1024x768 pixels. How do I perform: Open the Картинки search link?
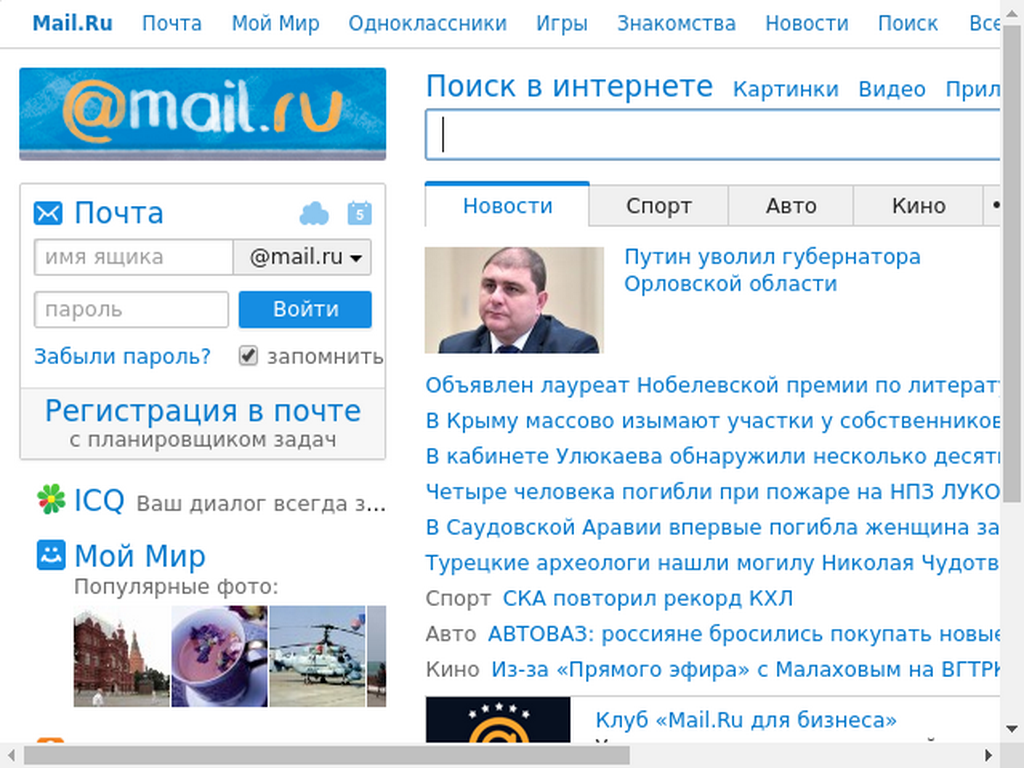pyautogui.click(x=786, y=89)
